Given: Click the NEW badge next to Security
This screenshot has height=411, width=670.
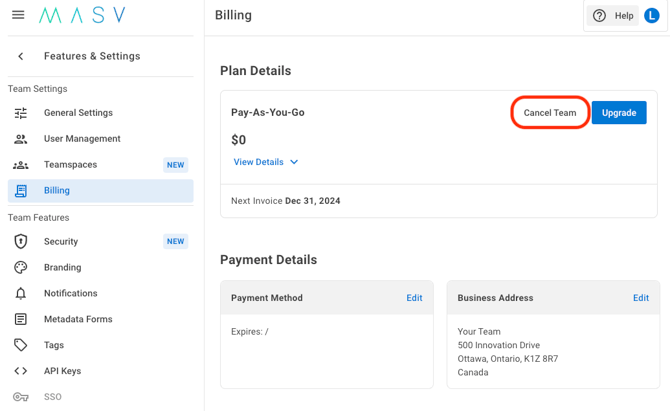Looking at the screenshot, I should click(x=175, y=241).
